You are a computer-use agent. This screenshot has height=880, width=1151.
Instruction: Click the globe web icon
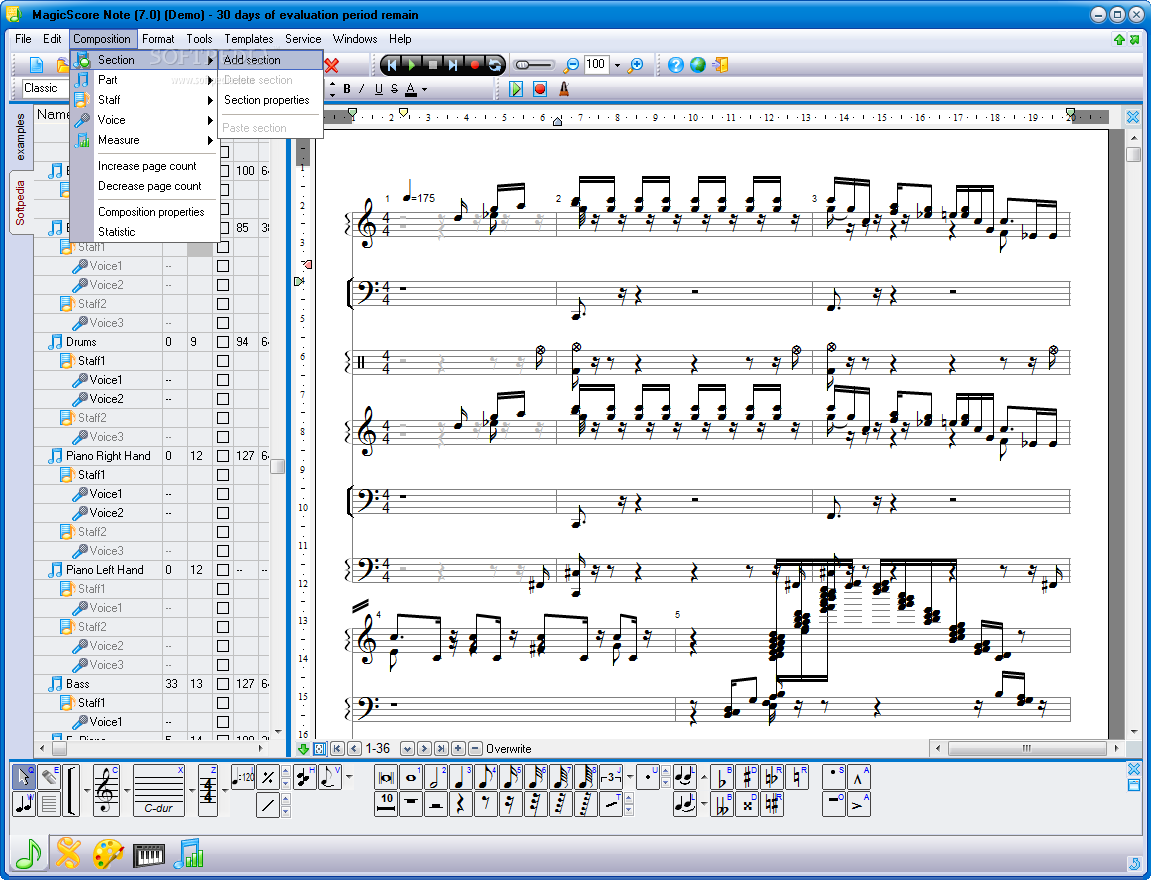pyautogui.click(x=697, y=65)
